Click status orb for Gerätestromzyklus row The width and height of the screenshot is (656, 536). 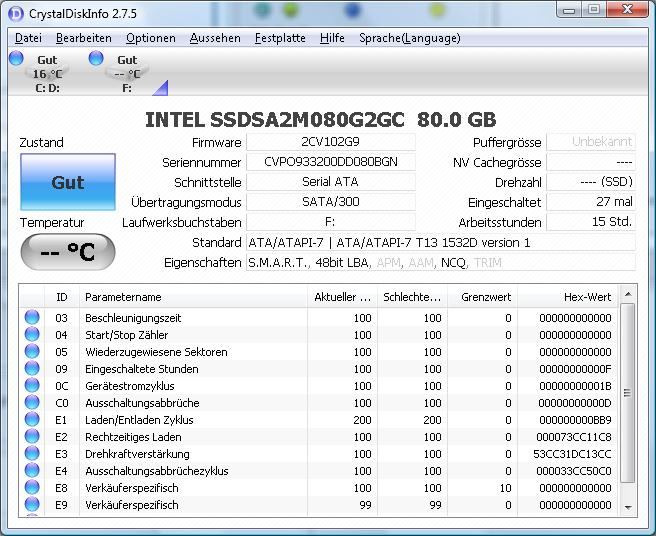[32, 385]
